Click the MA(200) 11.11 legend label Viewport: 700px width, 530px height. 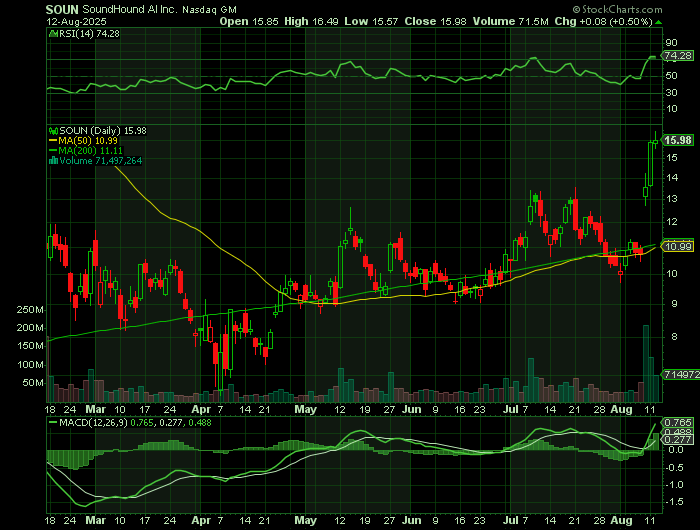[x=91, y=151]
